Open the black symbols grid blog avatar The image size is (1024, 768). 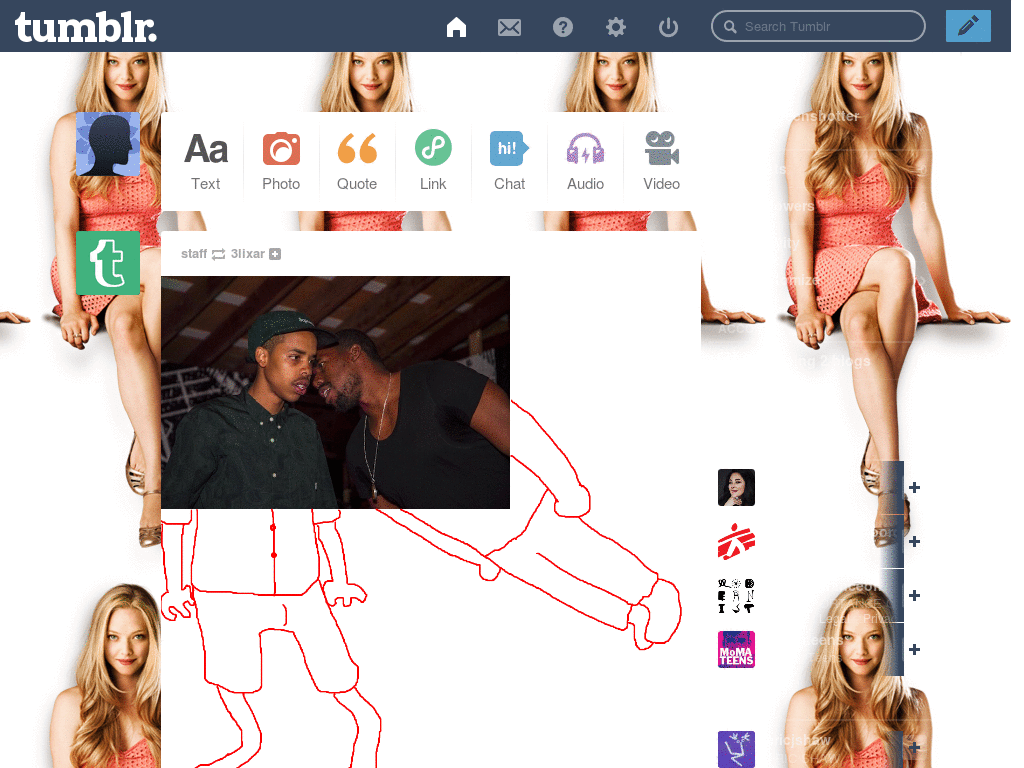click(x=736, y=596)
